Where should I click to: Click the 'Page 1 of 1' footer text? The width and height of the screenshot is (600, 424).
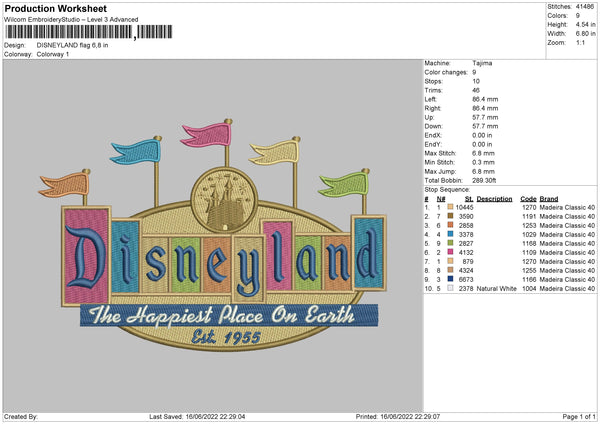579,416
